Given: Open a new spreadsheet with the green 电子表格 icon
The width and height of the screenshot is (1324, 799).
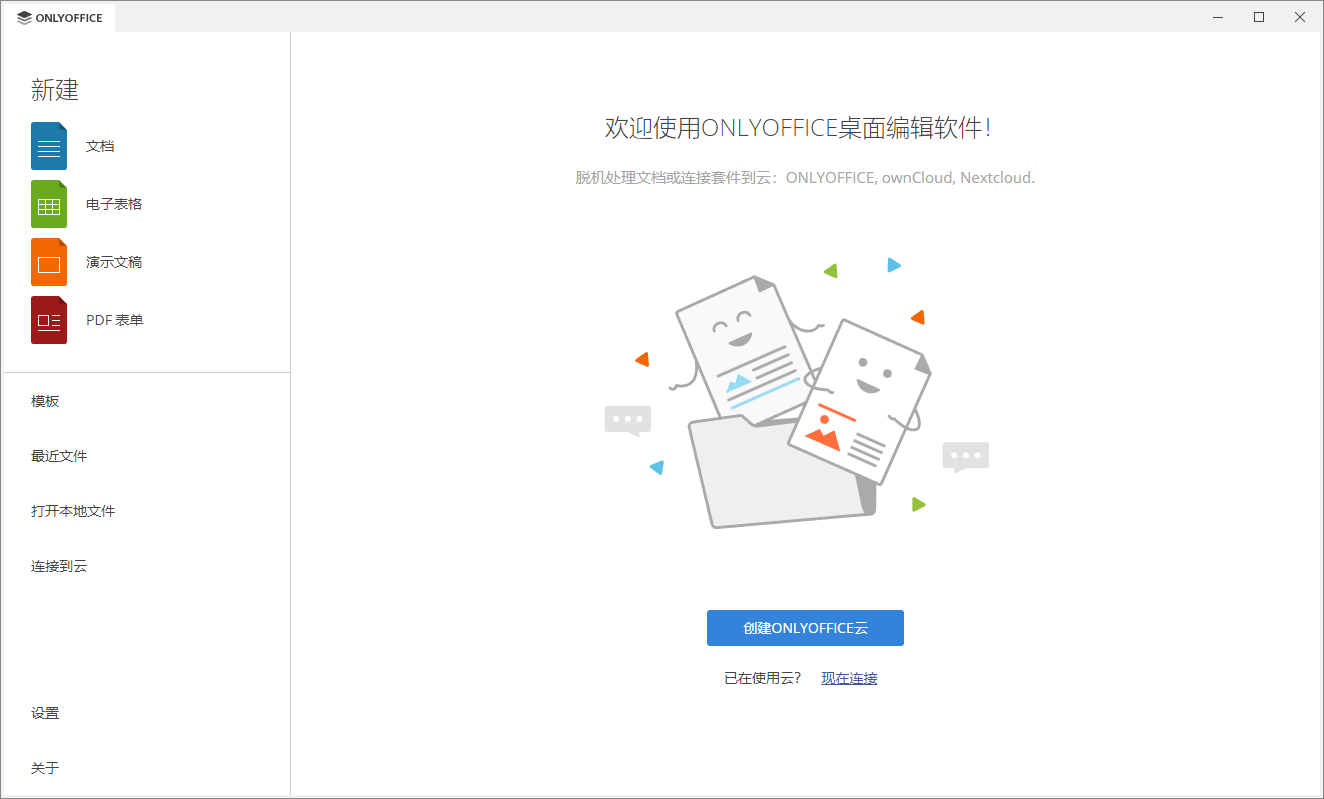Looking at the screenshot, I should (48, 203).
